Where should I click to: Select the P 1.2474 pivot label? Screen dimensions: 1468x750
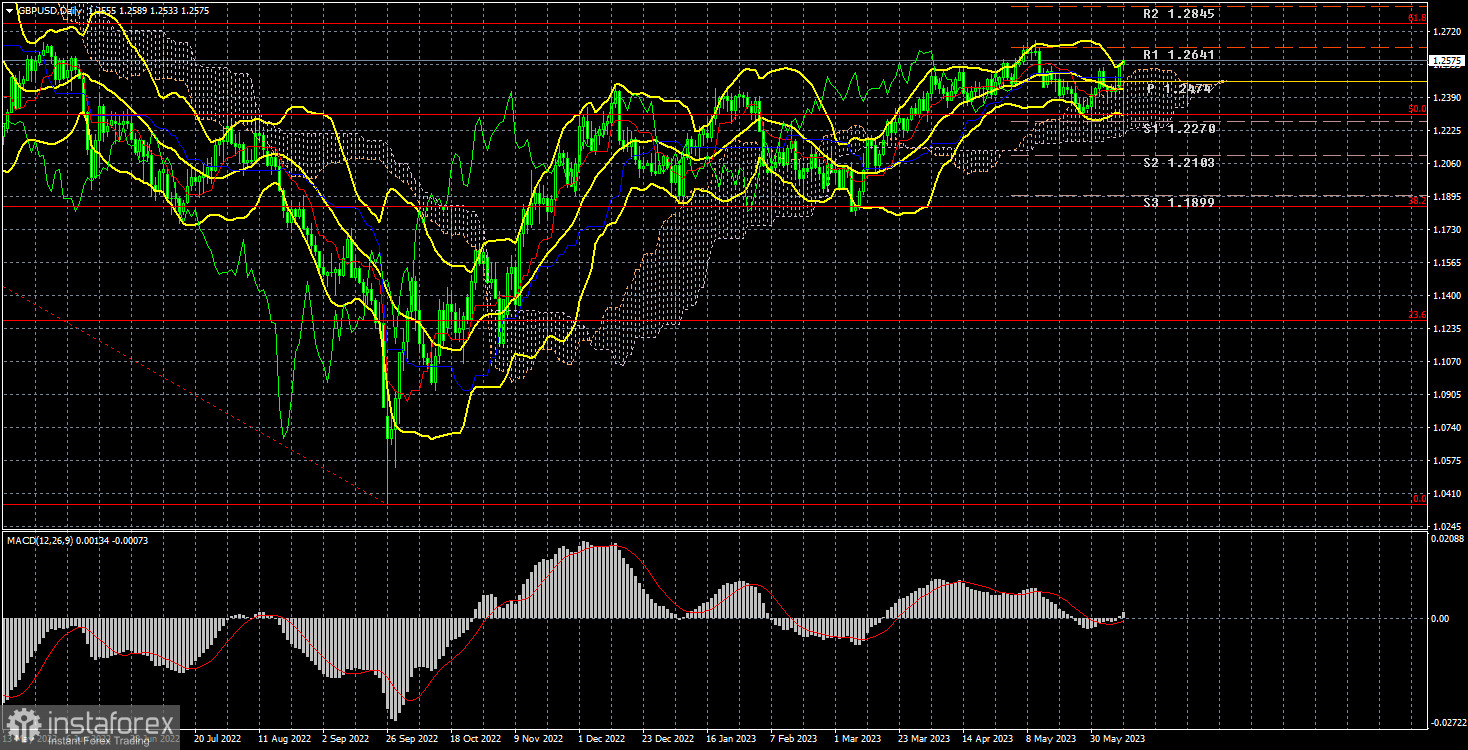(1180, 89)
